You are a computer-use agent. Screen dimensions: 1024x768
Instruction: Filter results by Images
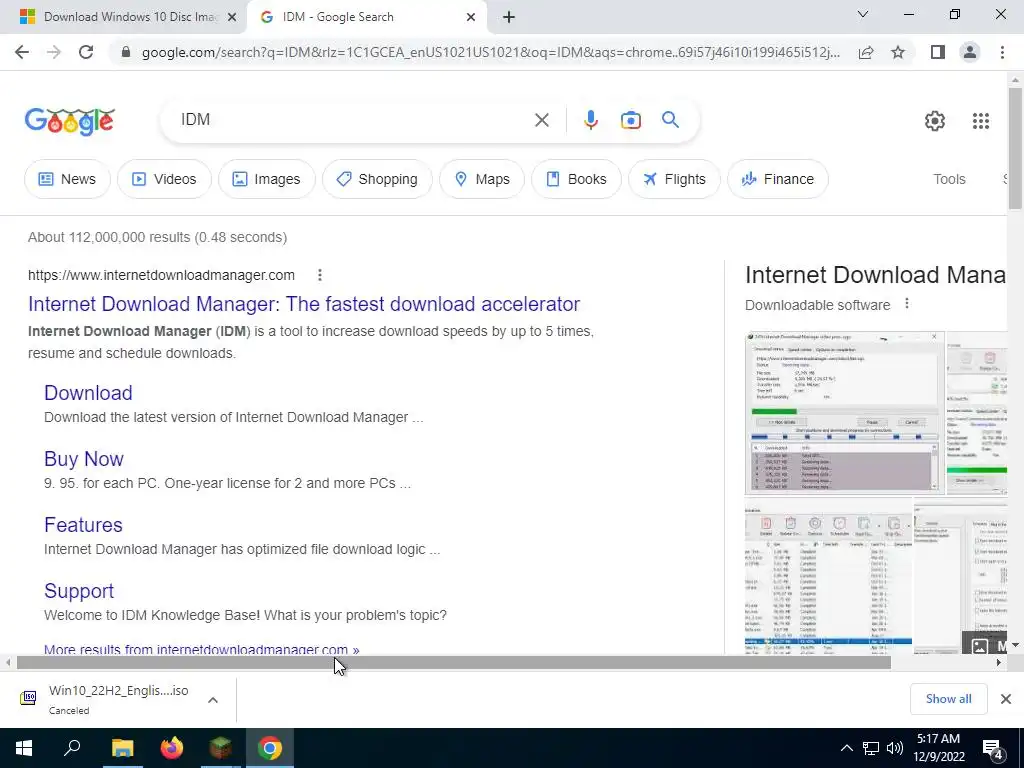(x=266, y=179)
